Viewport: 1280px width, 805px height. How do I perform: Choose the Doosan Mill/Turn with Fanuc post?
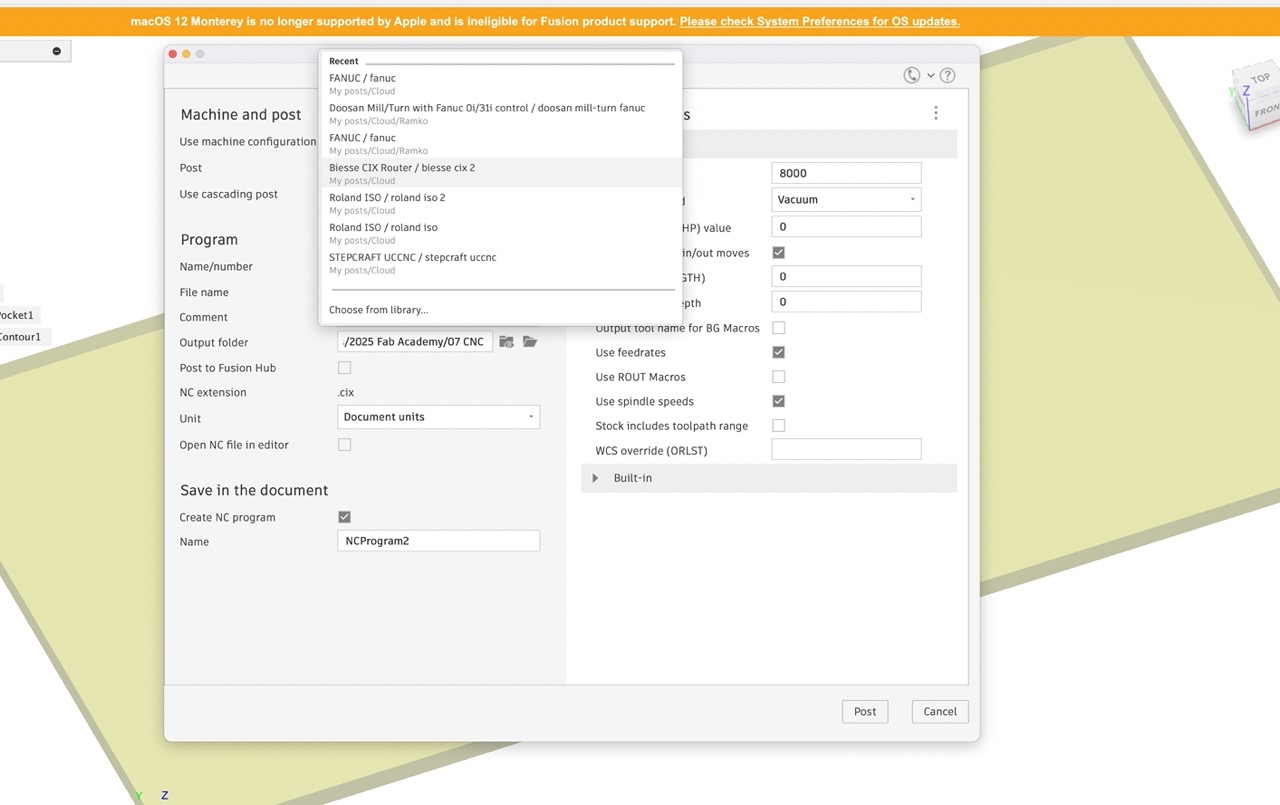click(500, 113)
